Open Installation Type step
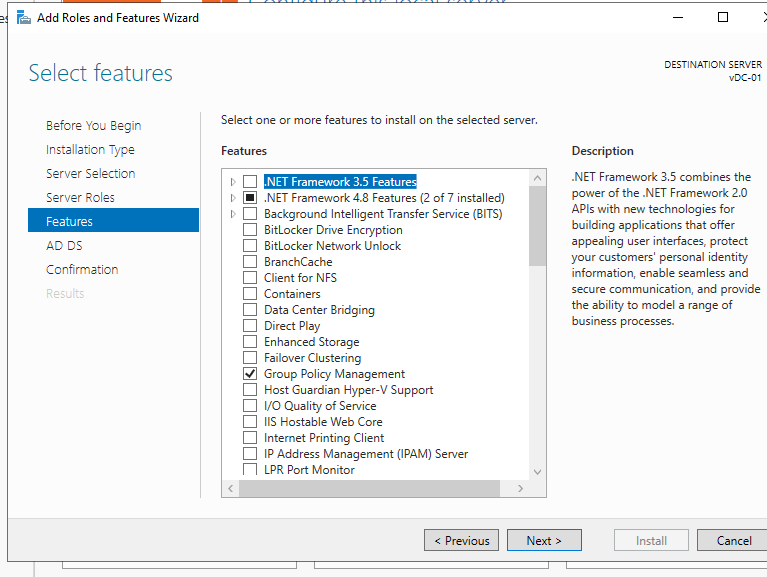Screen dimensions: 767x577 pos(90,150)
